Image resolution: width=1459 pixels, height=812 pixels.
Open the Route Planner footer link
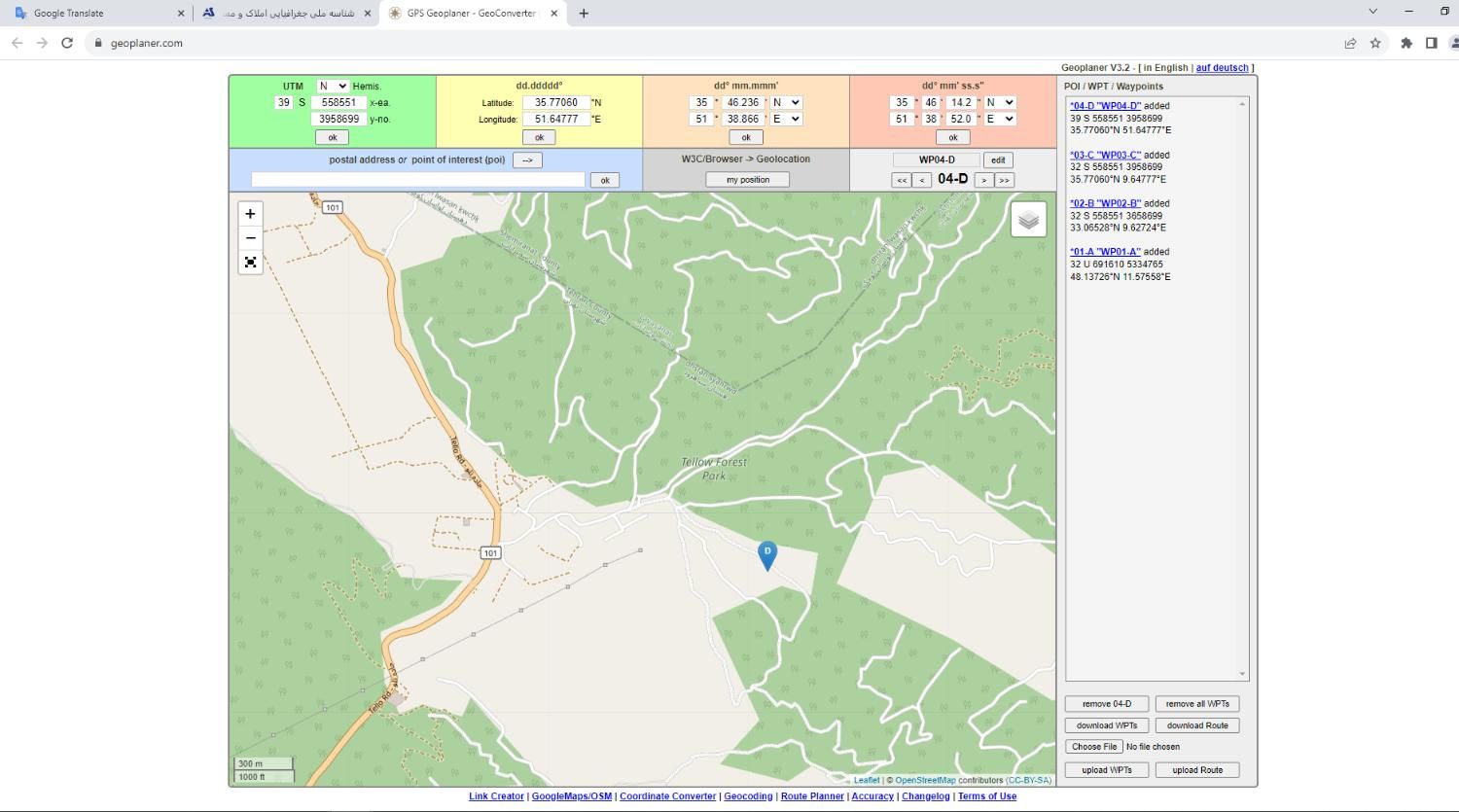812,796
